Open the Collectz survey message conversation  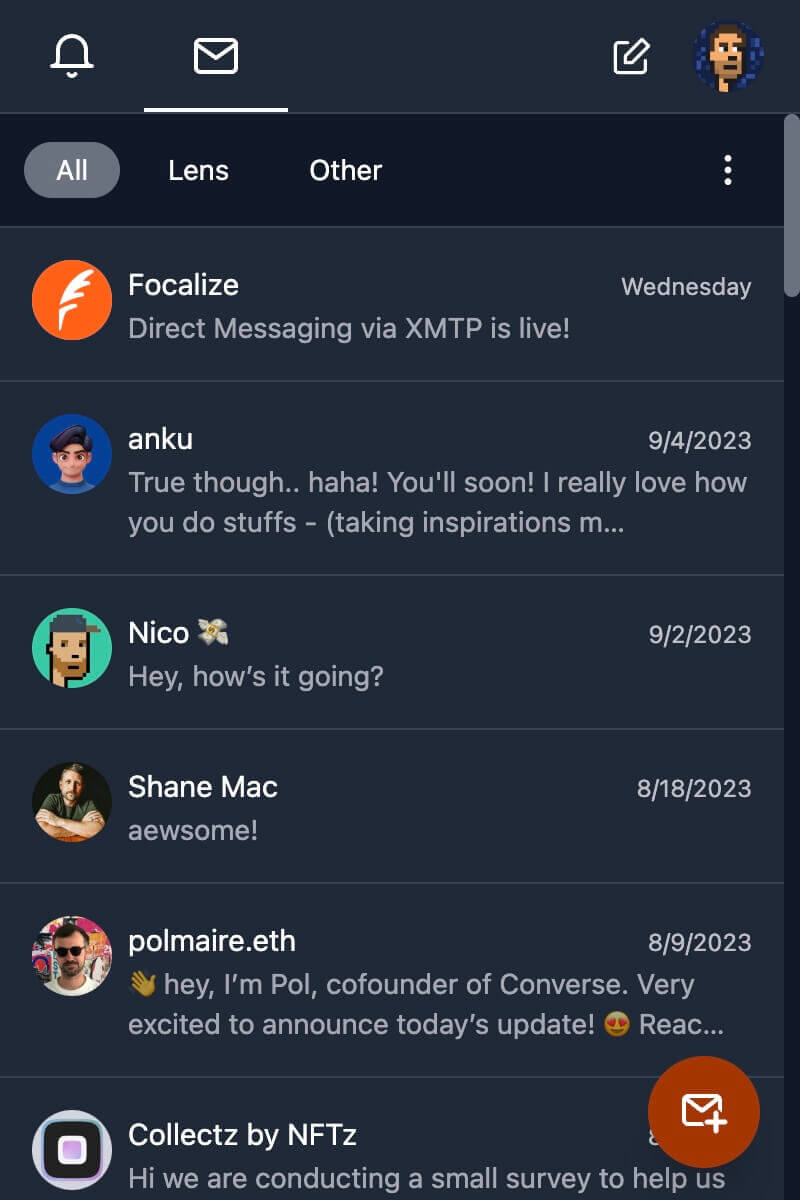tap(392, 1139)
